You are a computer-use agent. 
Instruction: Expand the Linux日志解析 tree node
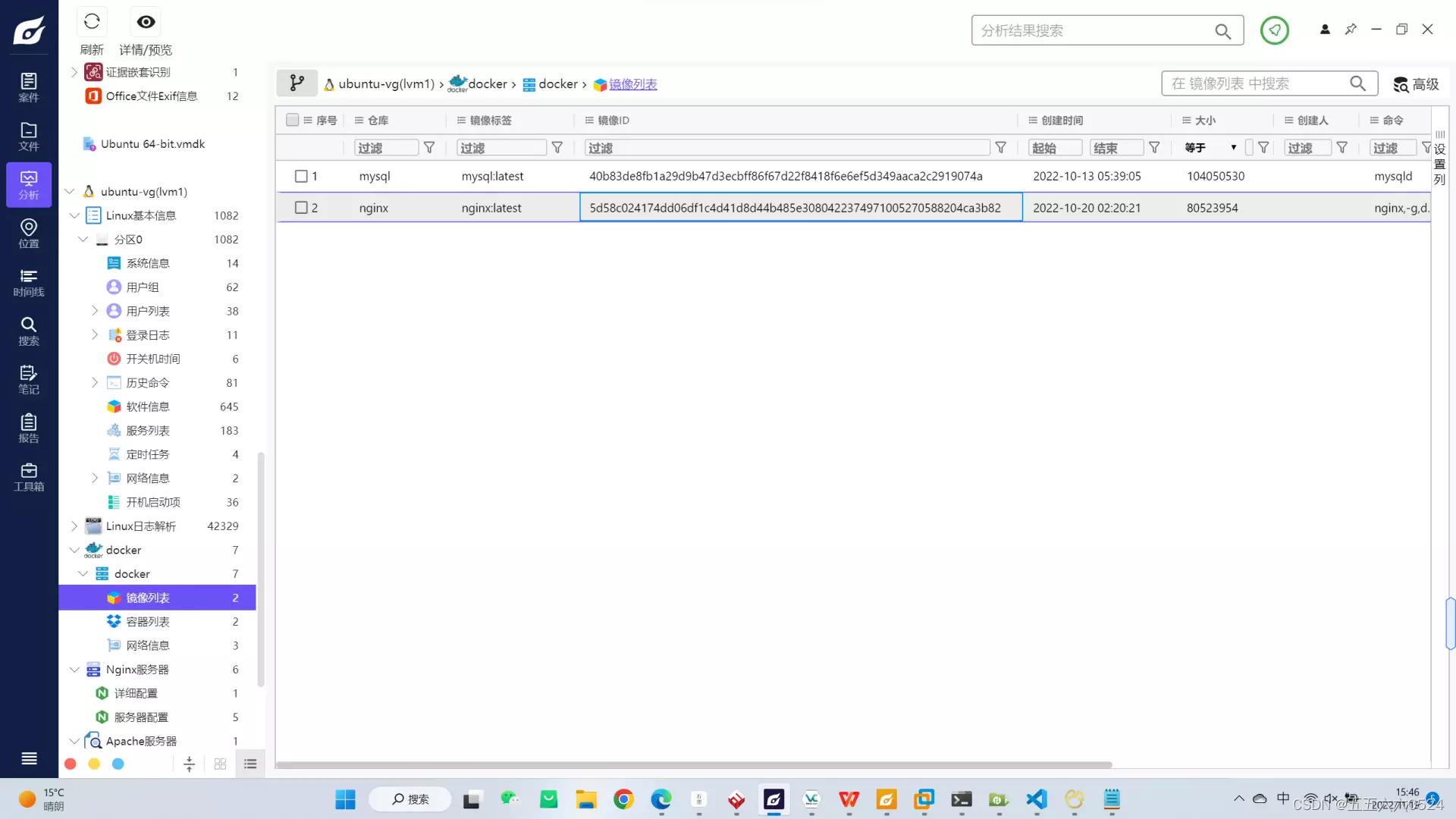(x=74, y=526)
